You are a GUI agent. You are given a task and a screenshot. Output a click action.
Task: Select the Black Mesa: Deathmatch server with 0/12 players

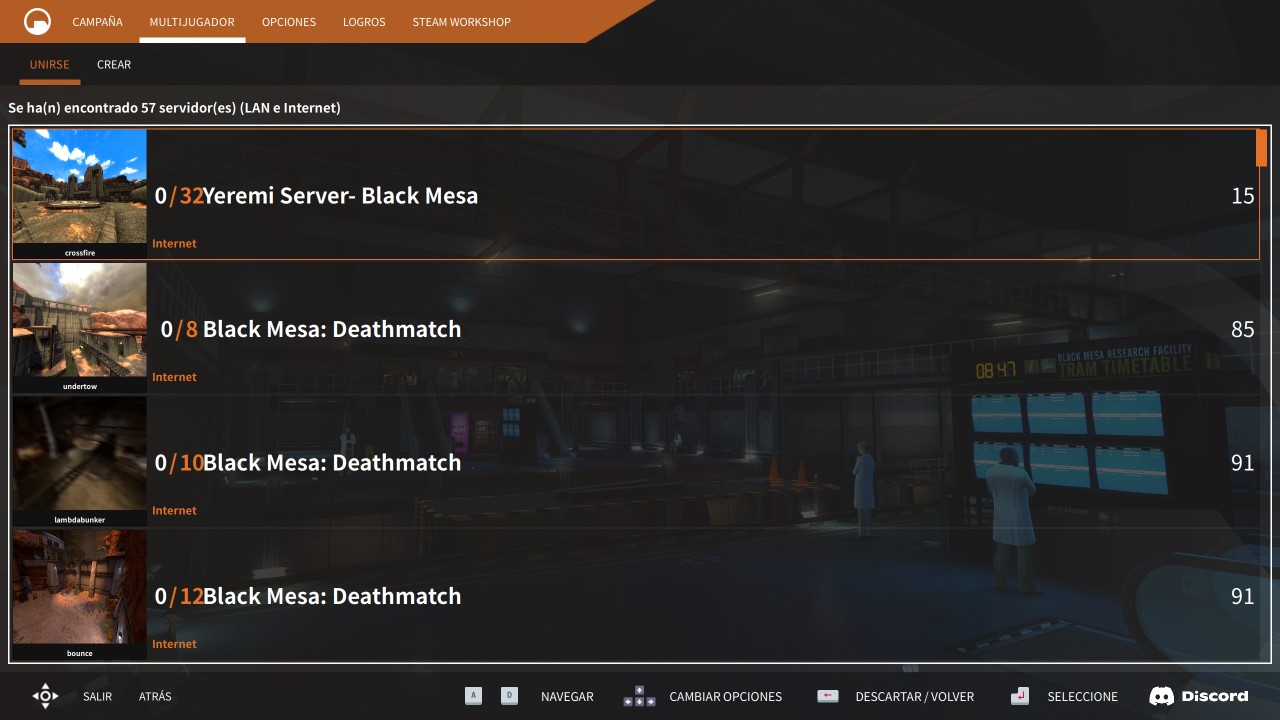click(x=636, y=595)
